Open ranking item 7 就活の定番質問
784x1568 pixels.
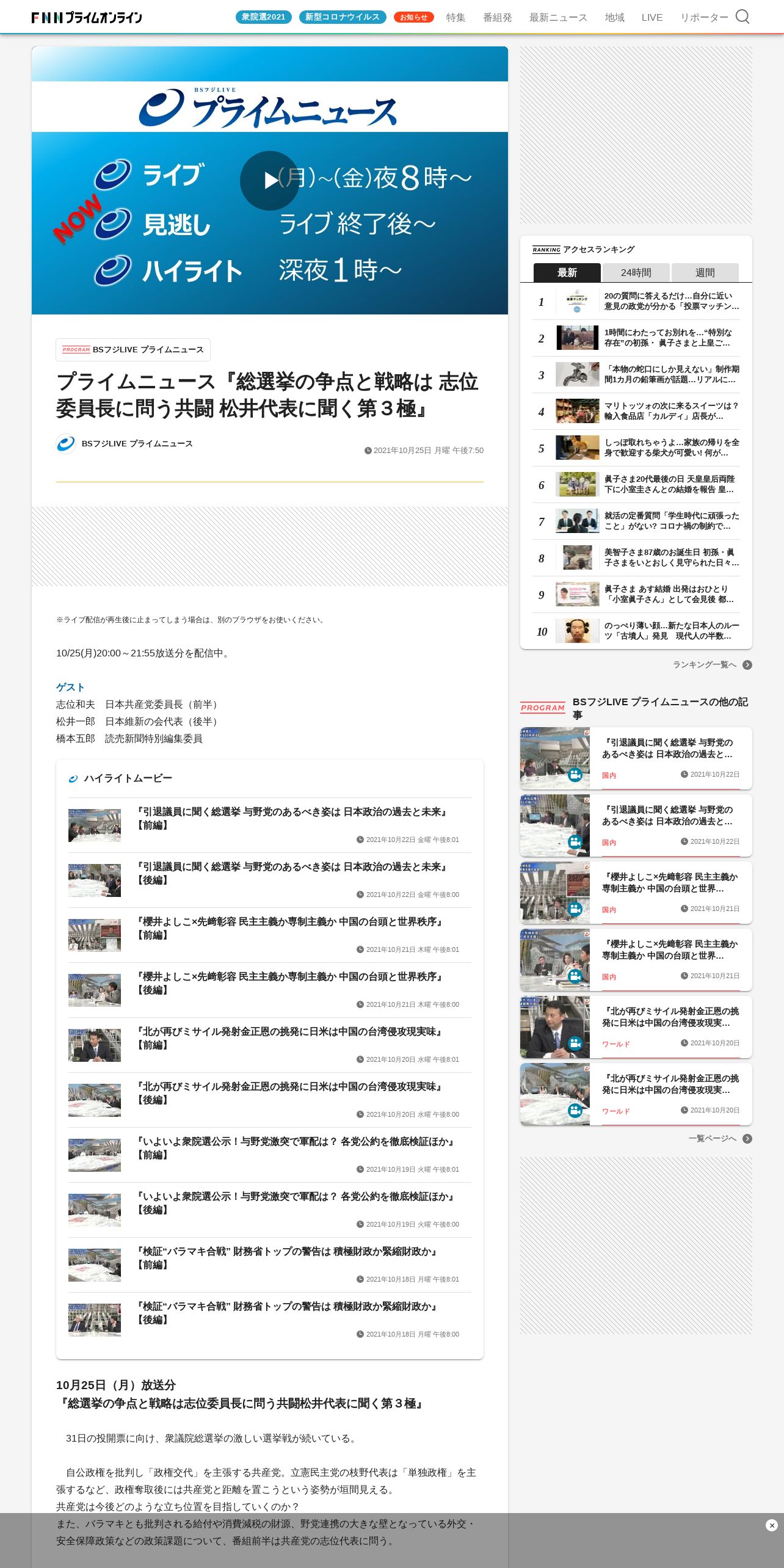click(x=636, y=521)
